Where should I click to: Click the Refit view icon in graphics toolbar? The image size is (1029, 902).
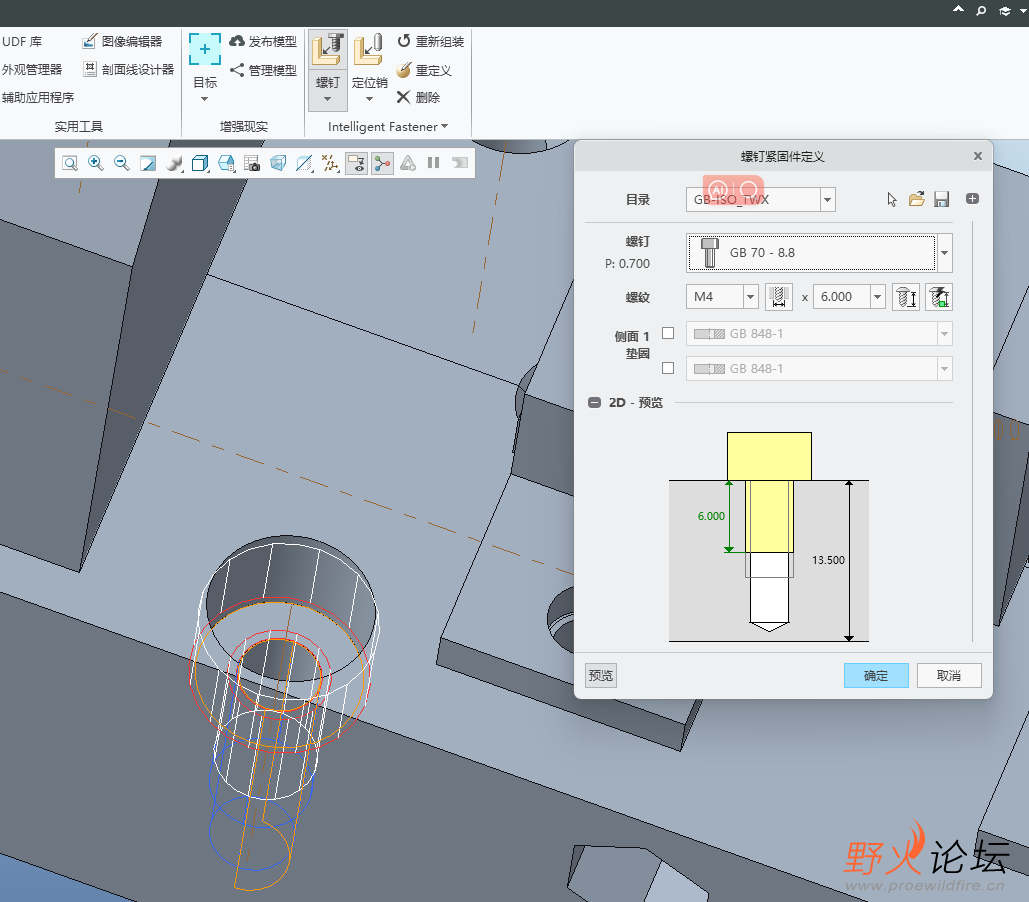click(70, 163)
